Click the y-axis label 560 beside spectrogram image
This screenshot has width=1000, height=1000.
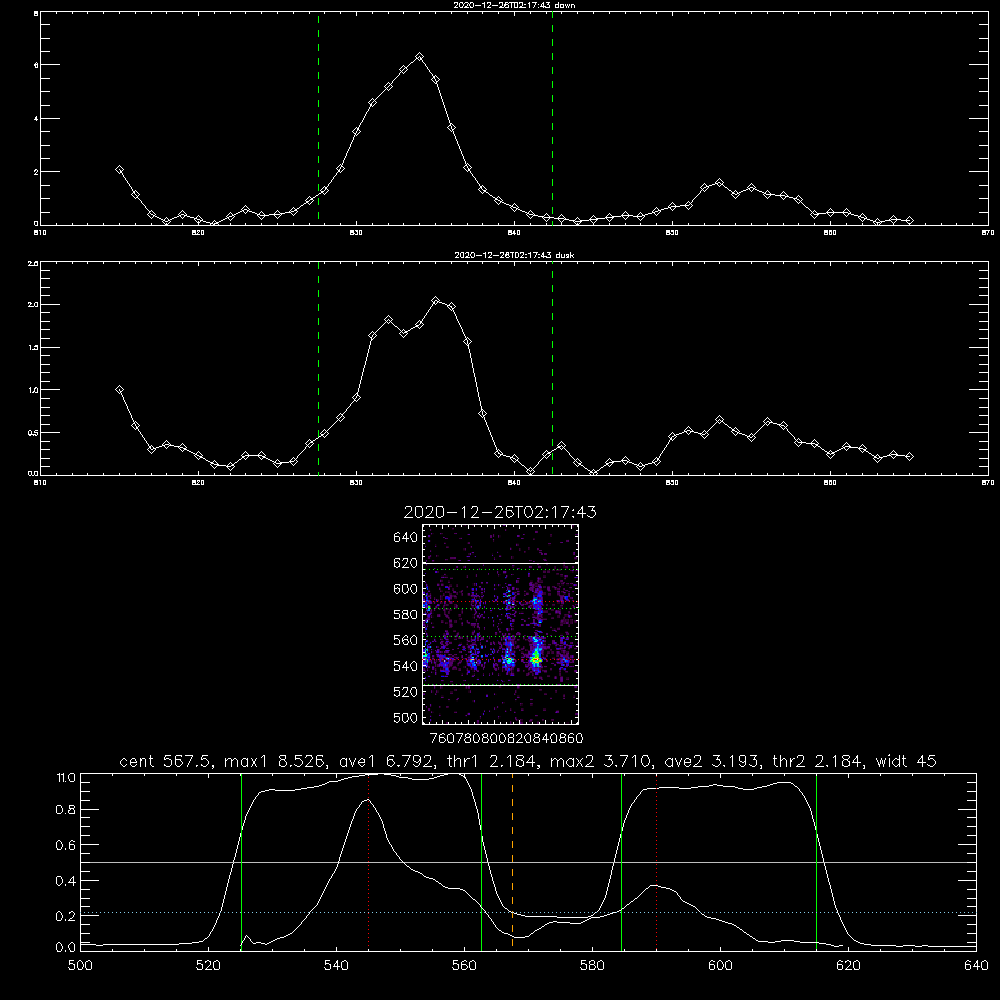(x=406, y=640)
